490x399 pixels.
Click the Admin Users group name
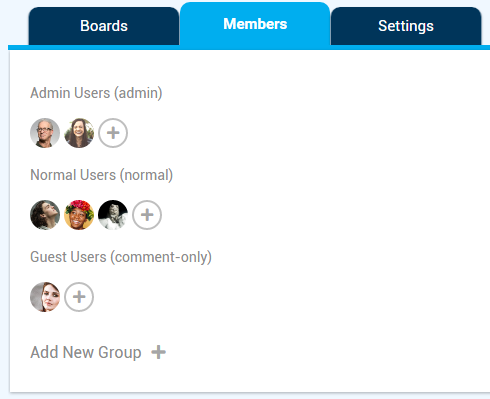(x=70, y=93)
